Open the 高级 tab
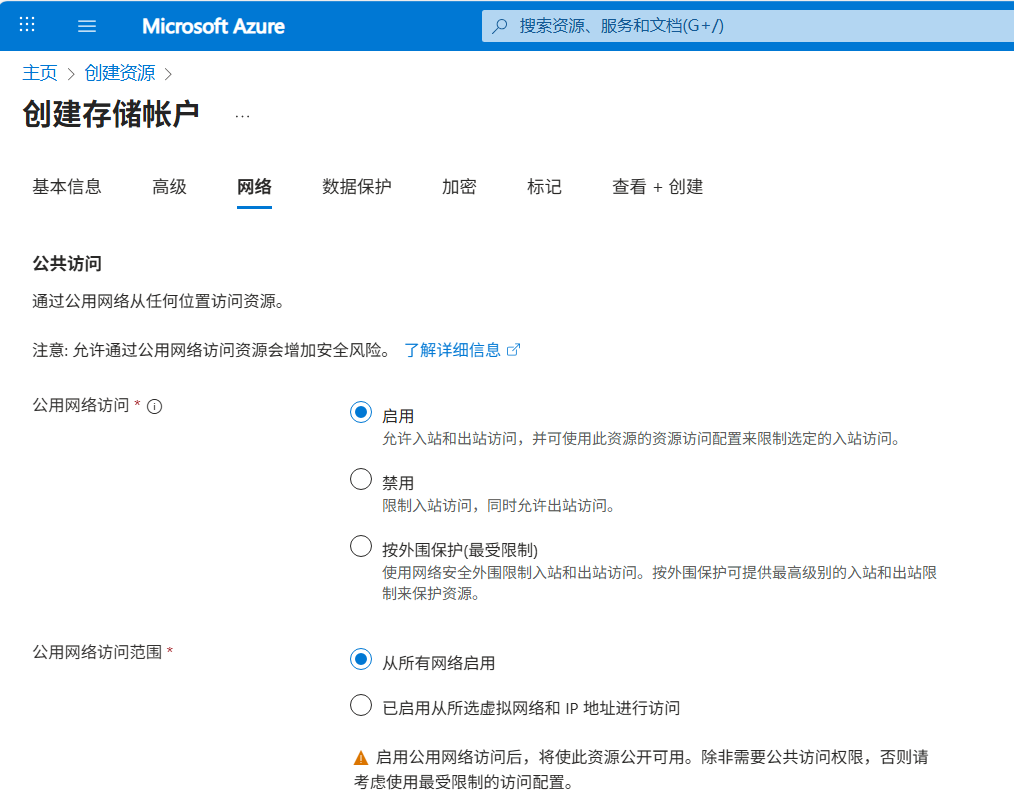The height and width of the screenshot is (807, 1014). point(169,187)
